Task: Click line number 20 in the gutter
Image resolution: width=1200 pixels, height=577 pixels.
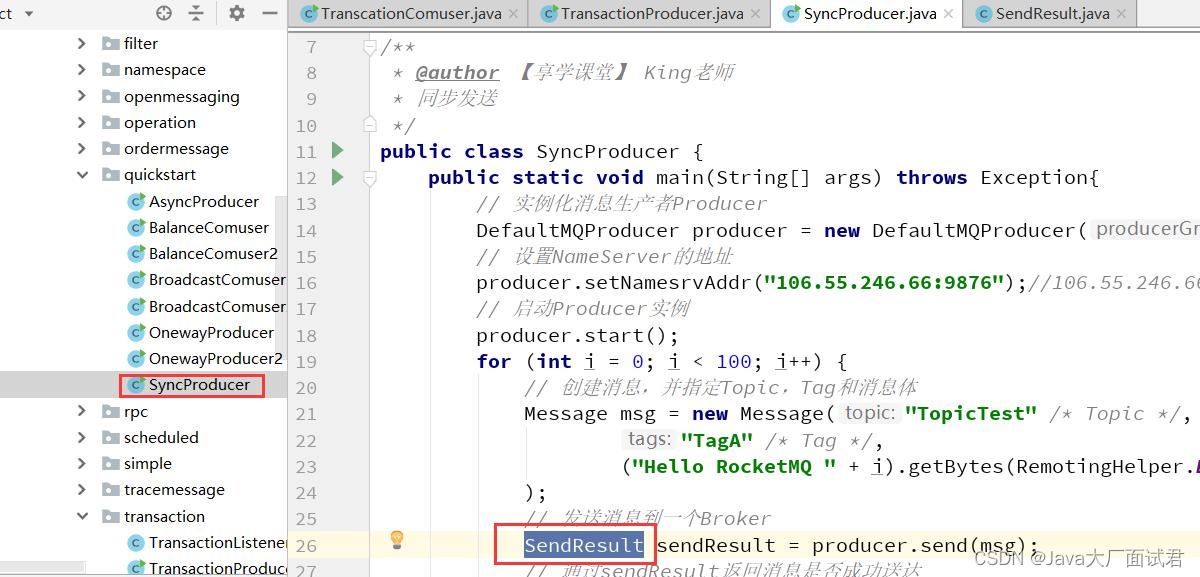Action: [x=306, y=388]
